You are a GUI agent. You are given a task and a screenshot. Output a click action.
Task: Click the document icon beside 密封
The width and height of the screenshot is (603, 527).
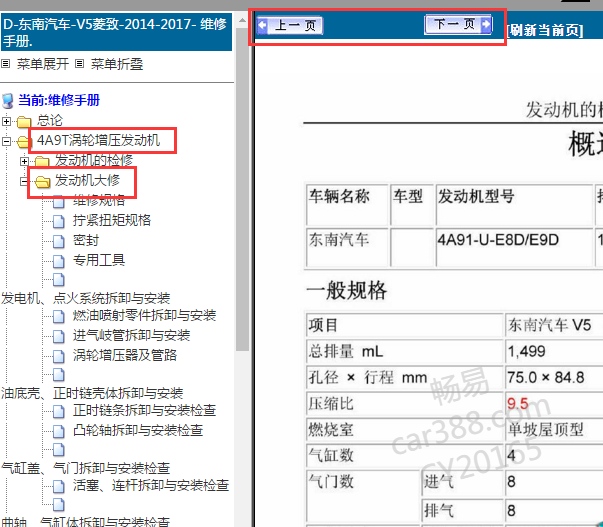(58, 241)
